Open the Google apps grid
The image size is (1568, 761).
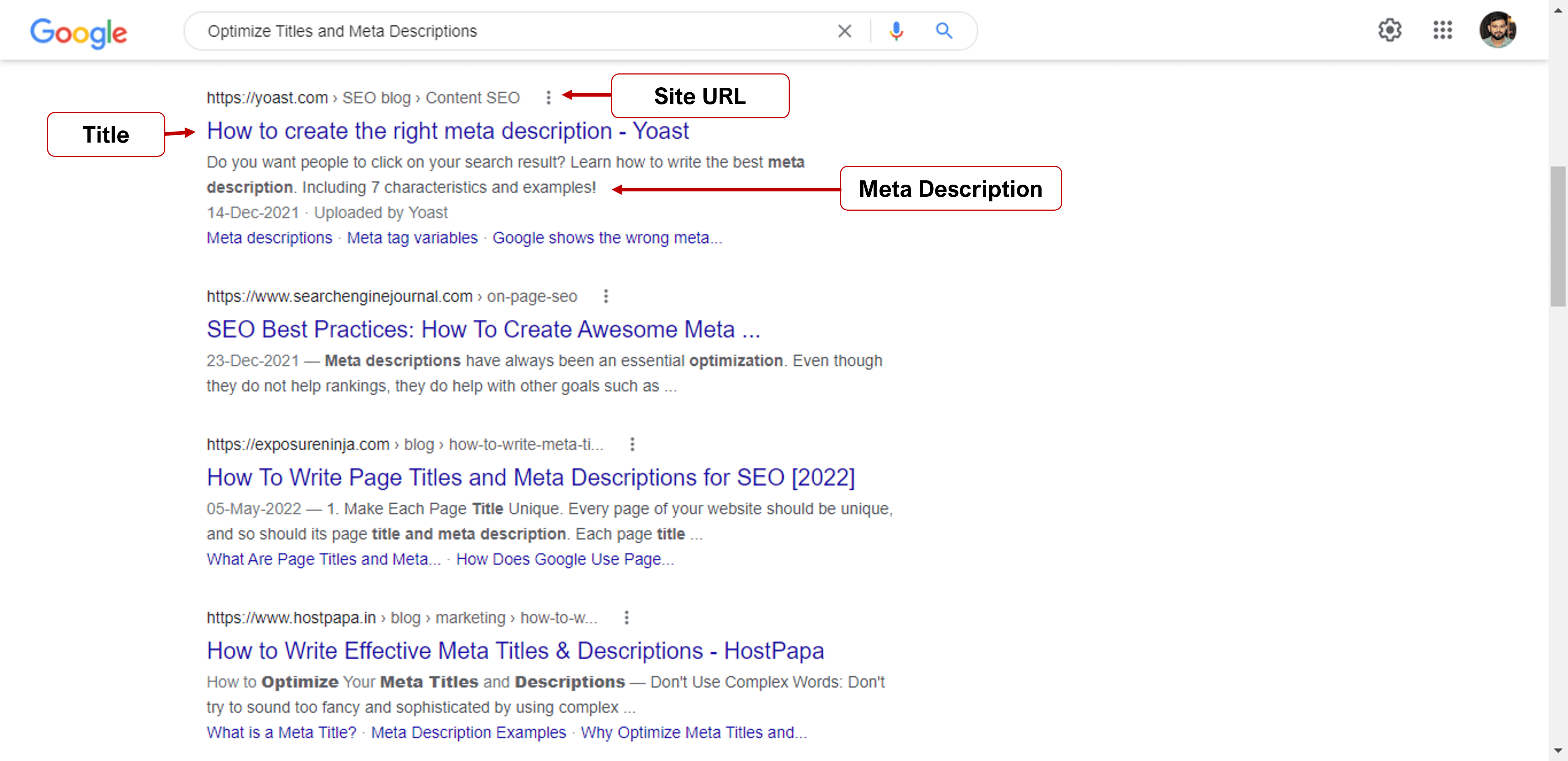pos(1443,30)
